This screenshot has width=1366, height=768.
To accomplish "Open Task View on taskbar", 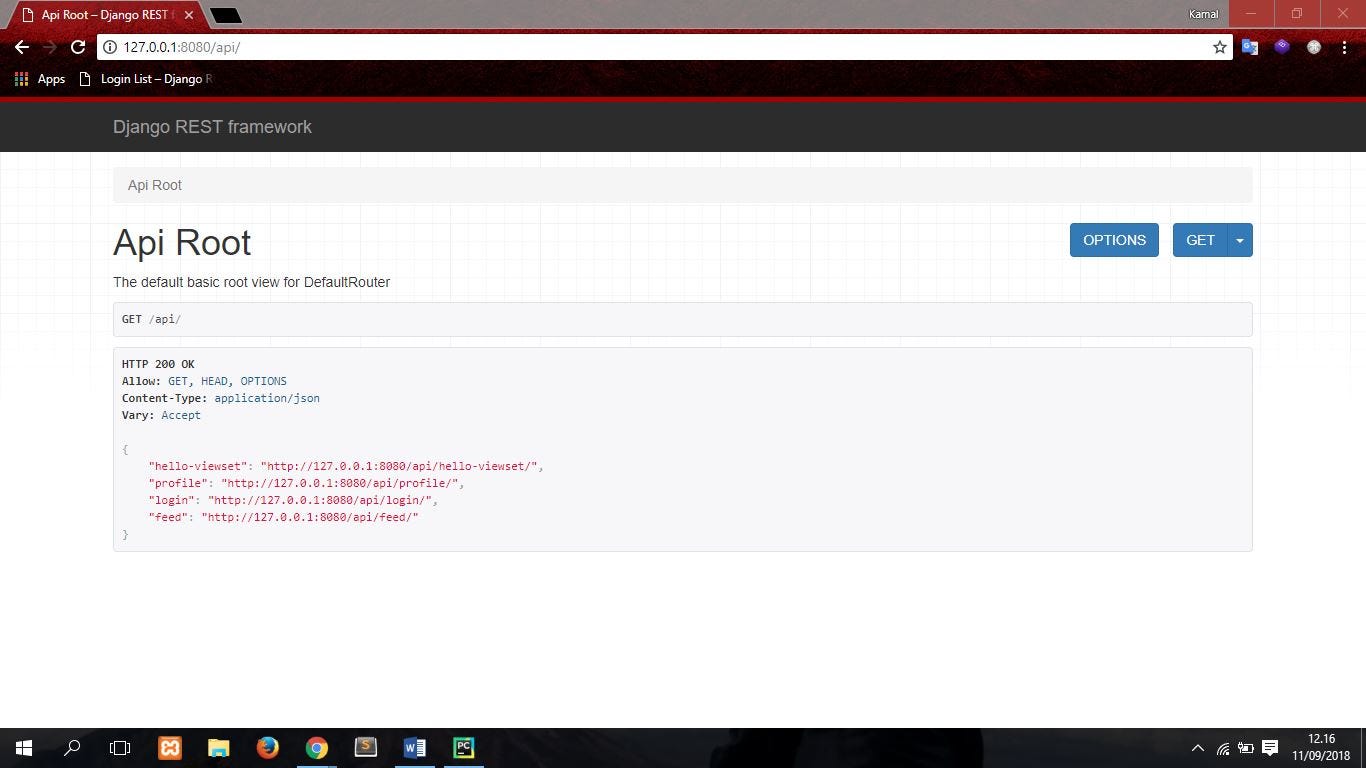I will [x=120, y=748].
